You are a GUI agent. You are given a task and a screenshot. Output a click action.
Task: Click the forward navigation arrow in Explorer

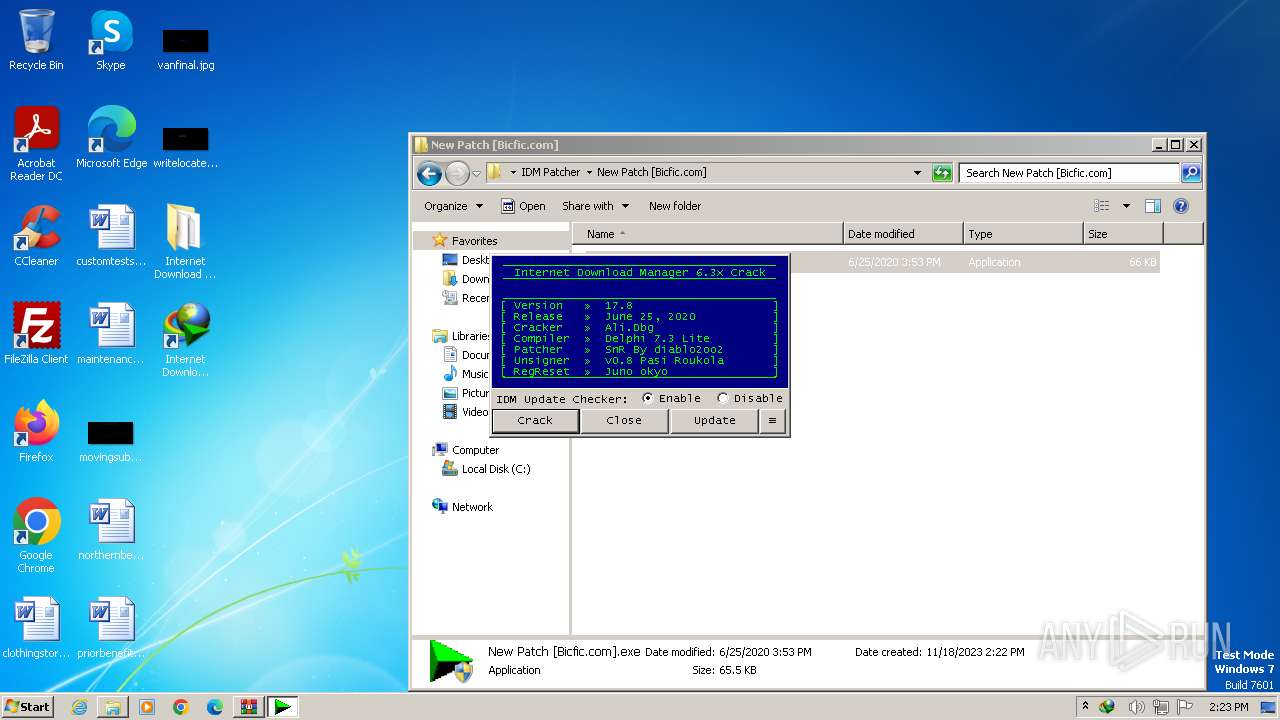457,173
